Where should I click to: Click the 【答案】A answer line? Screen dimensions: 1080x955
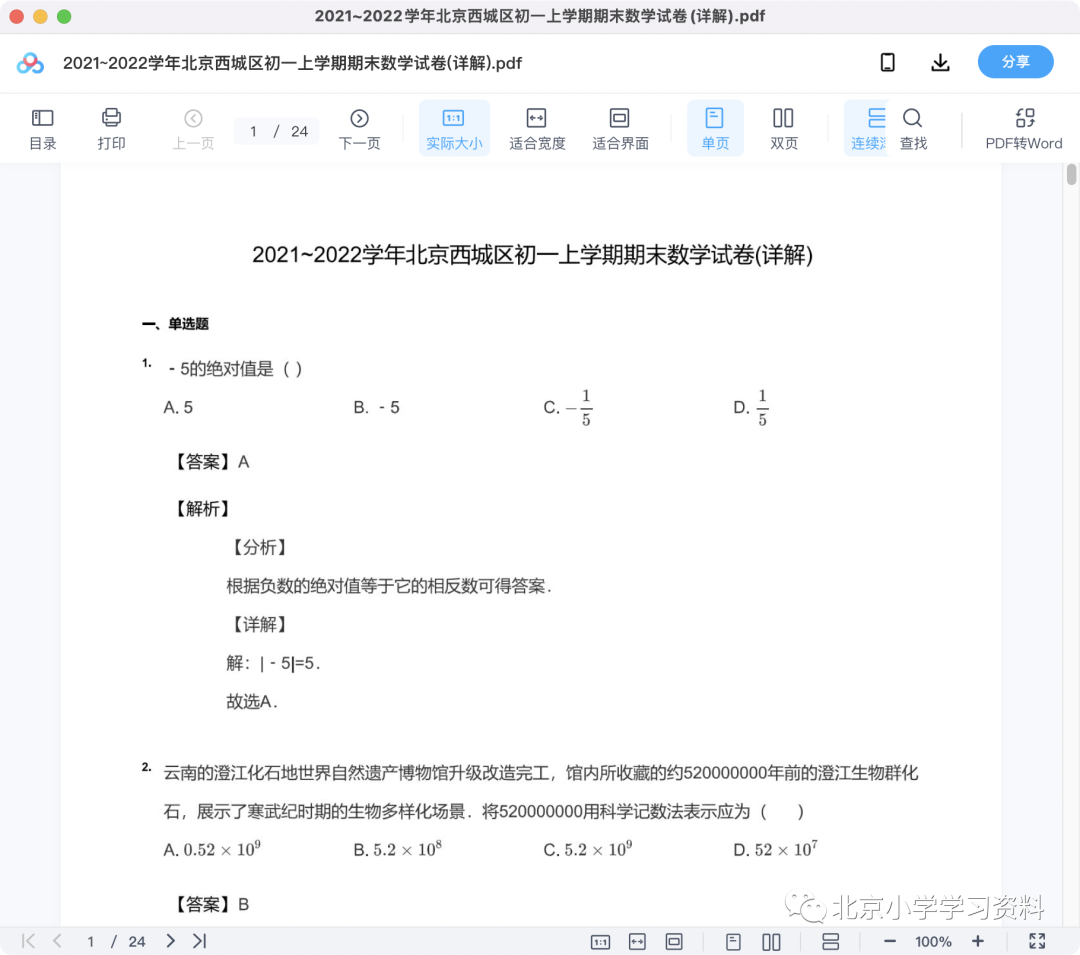209,461
